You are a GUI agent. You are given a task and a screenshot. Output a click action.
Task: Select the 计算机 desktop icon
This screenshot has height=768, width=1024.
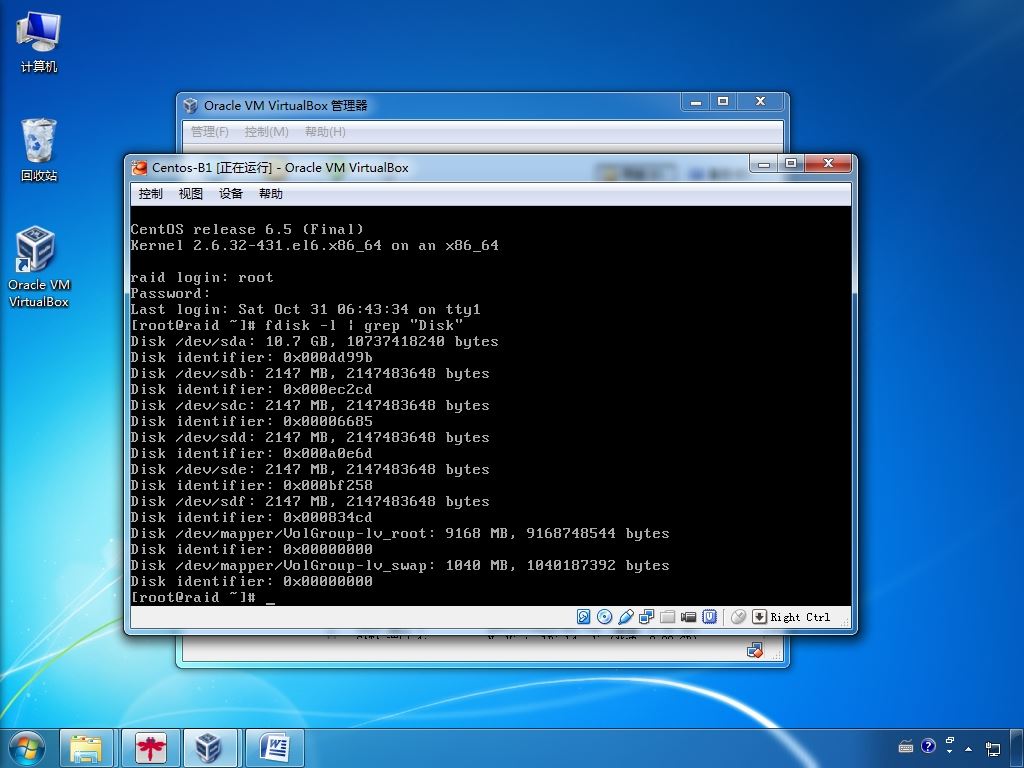point(39,41)
